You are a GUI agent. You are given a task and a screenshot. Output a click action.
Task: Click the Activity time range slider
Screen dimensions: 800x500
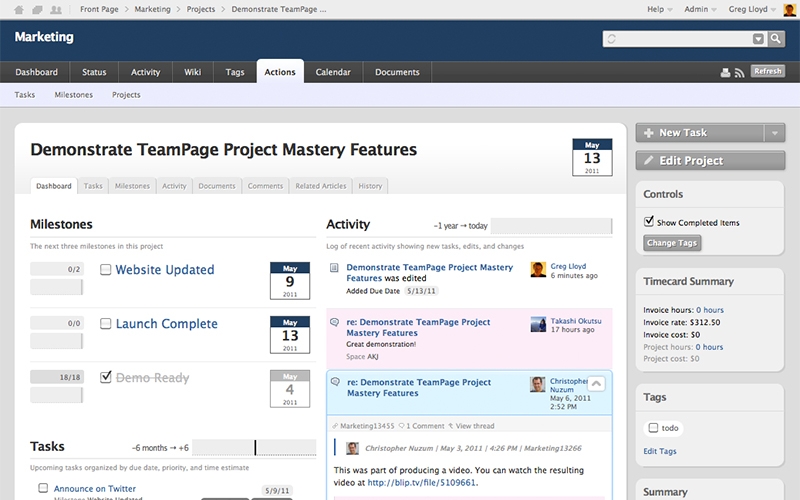[x=549, y=225]
